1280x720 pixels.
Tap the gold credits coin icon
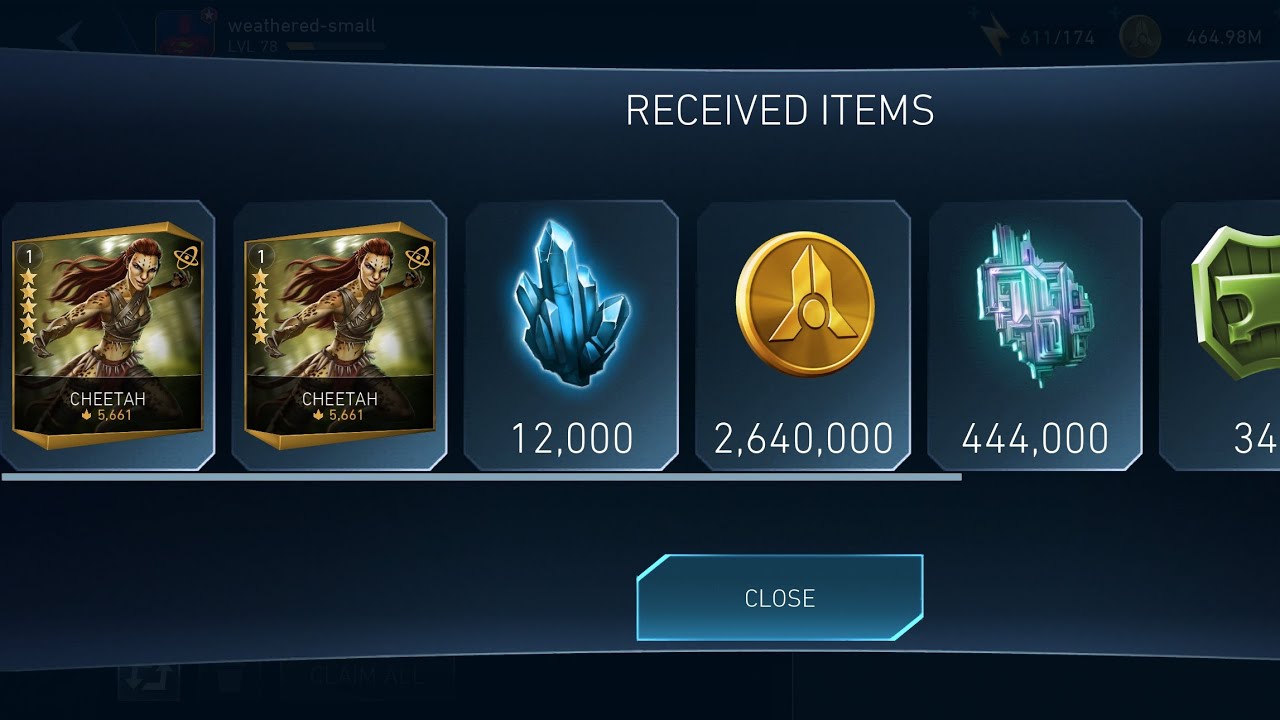click(804, 304)
